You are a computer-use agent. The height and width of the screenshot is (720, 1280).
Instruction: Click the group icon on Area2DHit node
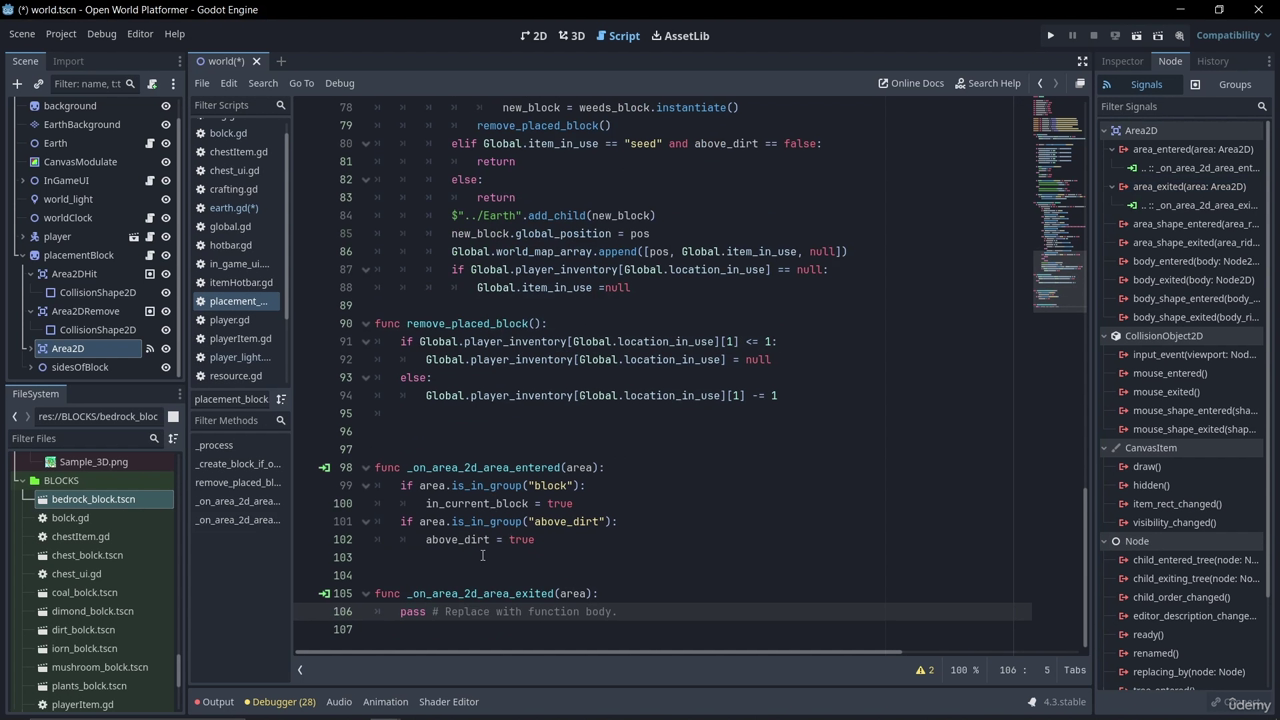click(x=150, y=274)
